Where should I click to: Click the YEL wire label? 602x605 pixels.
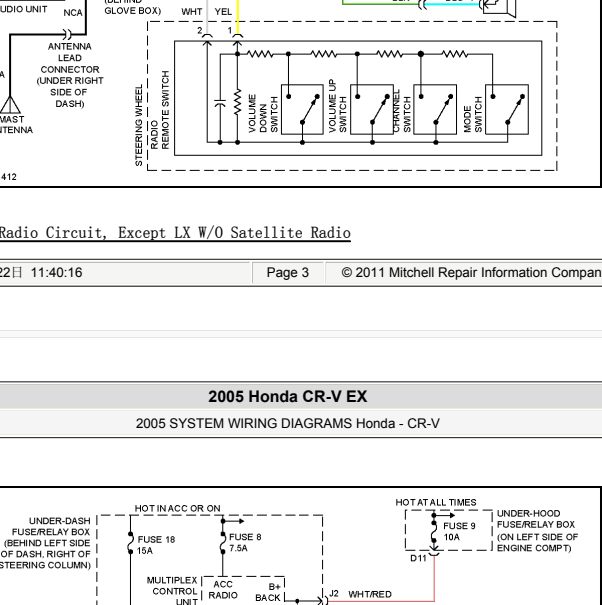pyautogui.click(x=223, y=12)
